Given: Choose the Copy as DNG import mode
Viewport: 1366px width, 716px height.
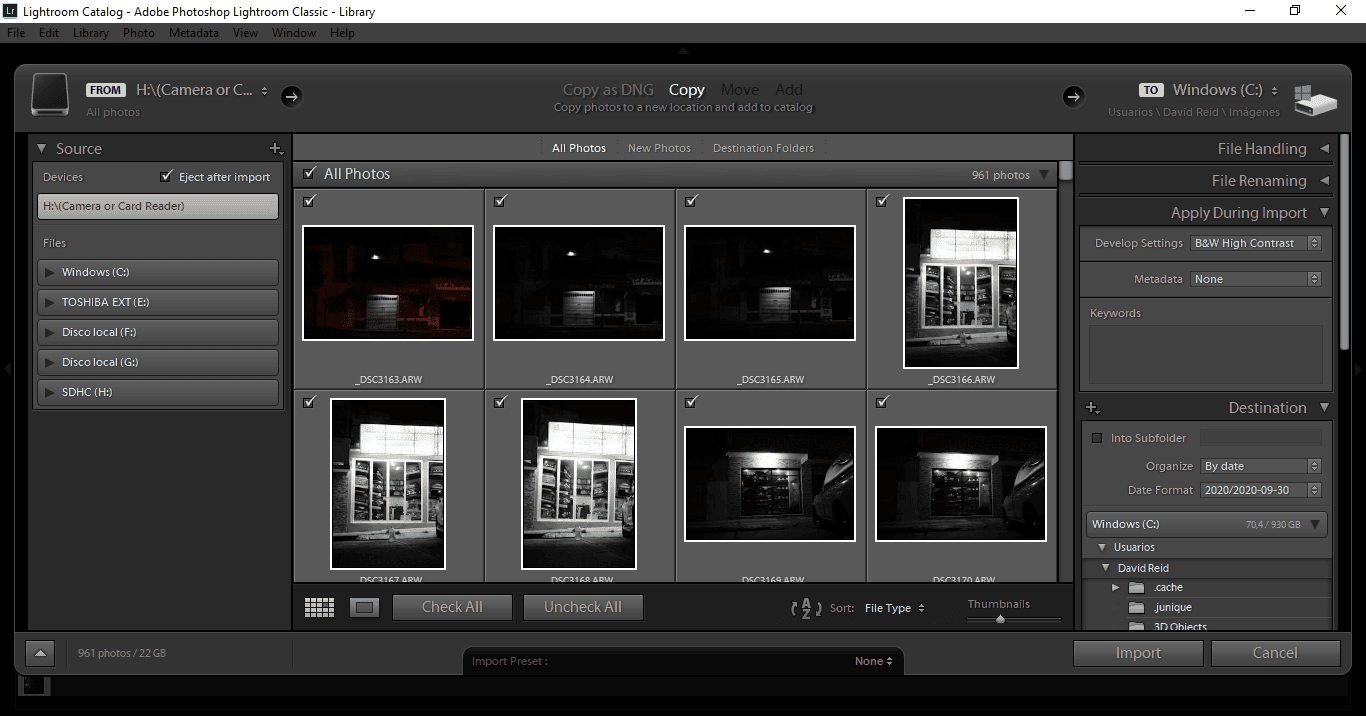Looking at the screenshot, I should [x=608, y=90].
